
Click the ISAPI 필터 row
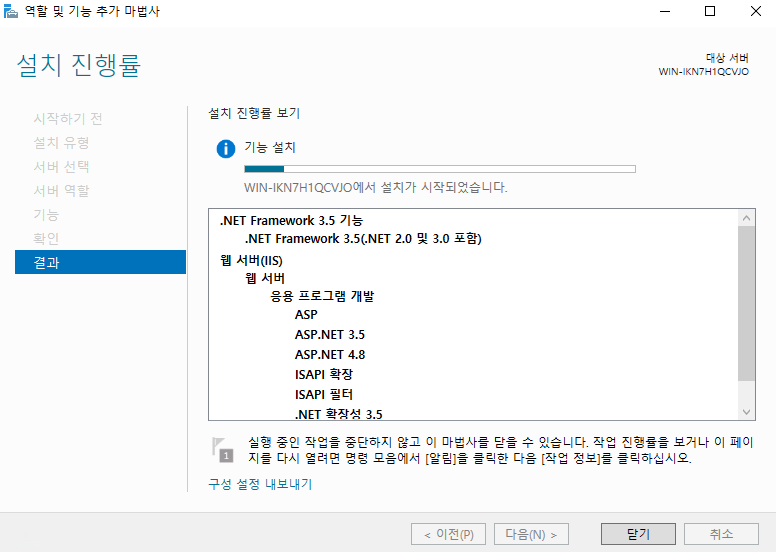pos(324,395)
